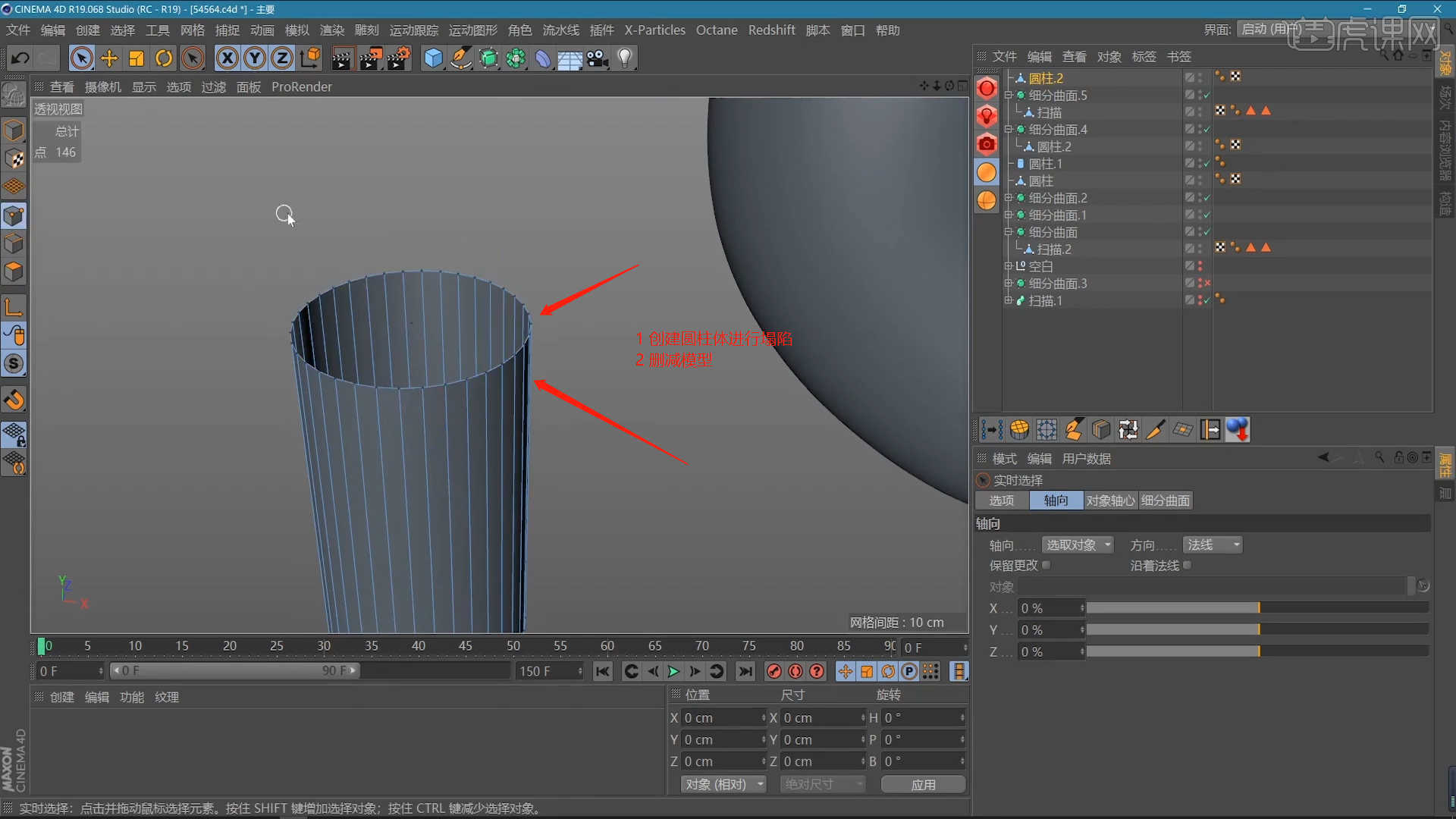Screen dimensions: 1456x819
Task: Open the render settings clapboard icon
Action: (398, 58)
